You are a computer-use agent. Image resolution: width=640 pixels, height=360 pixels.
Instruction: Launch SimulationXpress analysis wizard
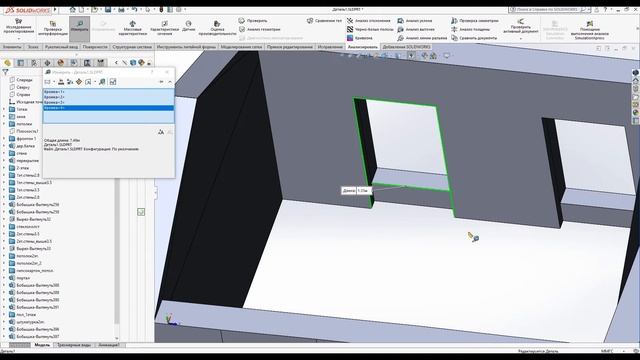589,30
